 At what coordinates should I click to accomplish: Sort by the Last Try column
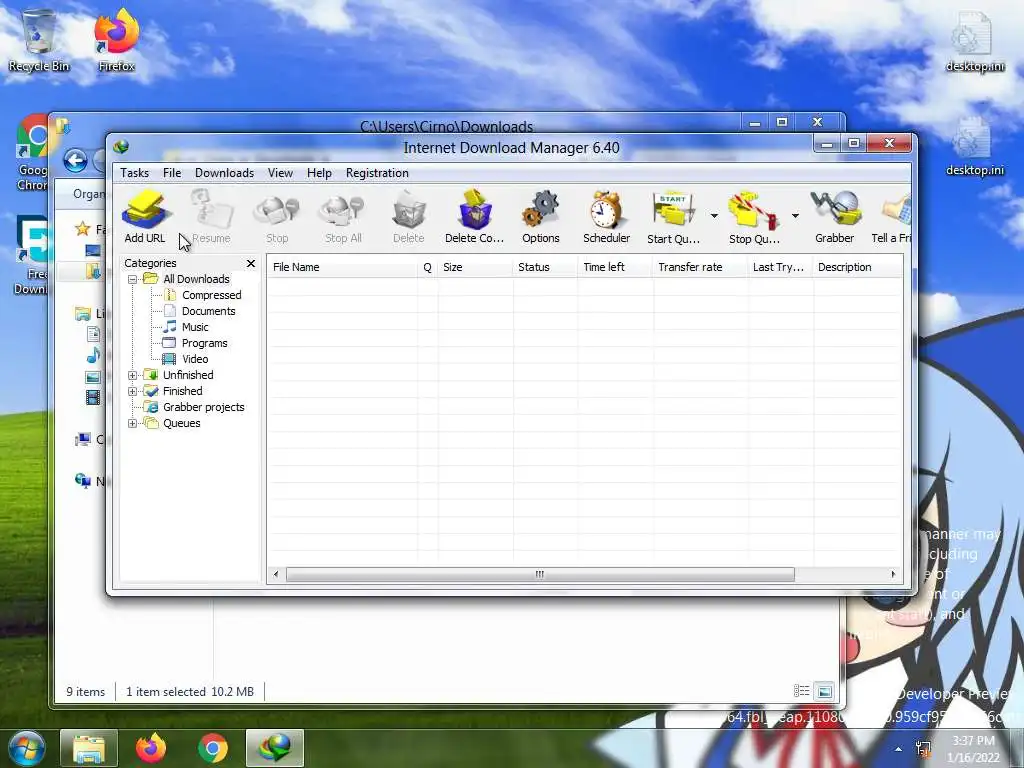(780, 267)
